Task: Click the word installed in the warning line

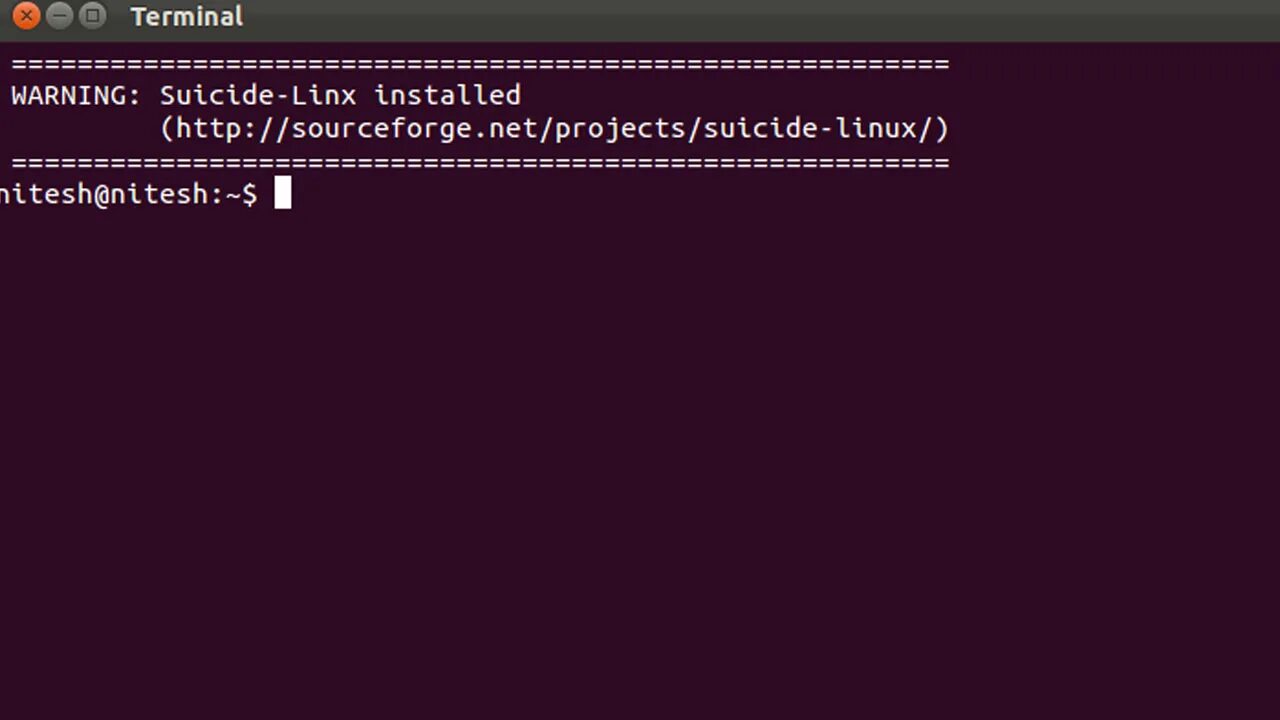Action: tap(448, 95)
